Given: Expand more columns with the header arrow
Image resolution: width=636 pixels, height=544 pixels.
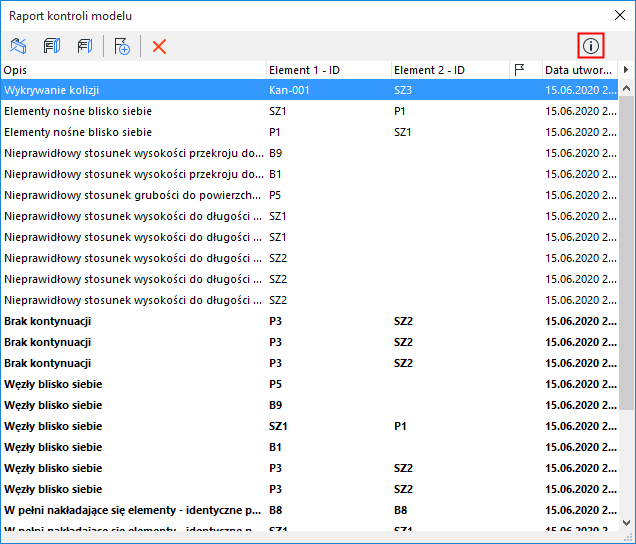Looking at the screenshot, I should [625, 70].
